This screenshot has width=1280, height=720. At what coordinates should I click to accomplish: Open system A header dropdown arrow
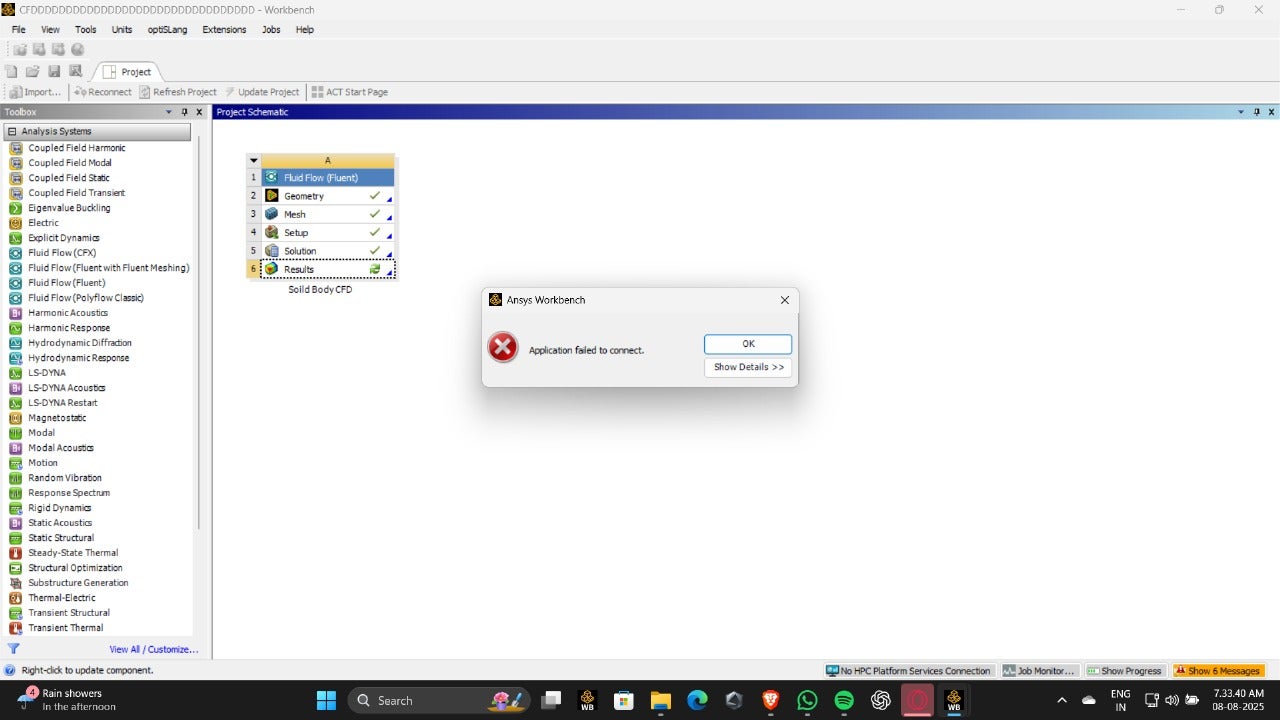254,160
